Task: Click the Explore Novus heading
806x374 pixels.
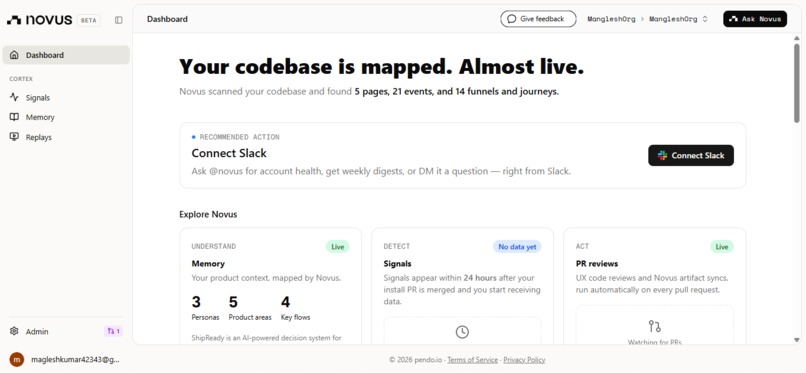Action: point(208,214)
